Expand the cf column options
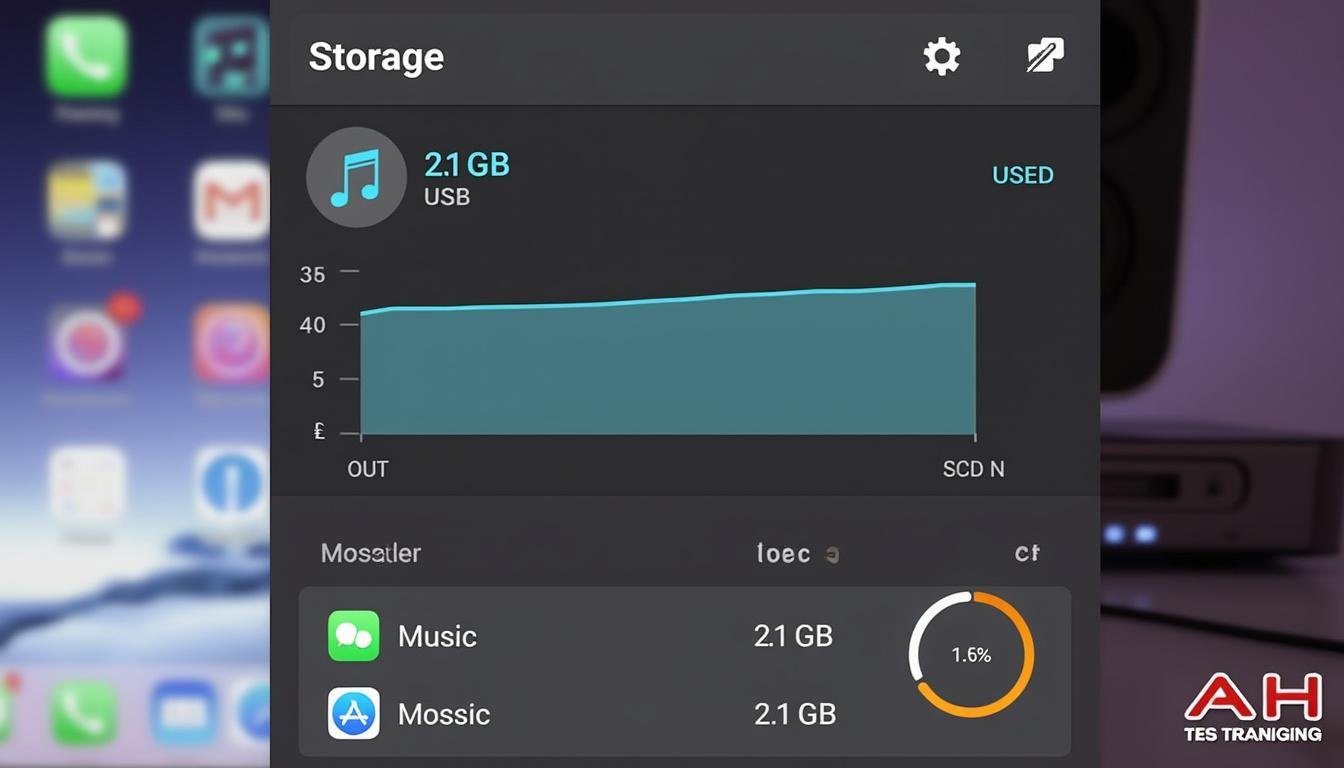 [x=1029, y=553]
